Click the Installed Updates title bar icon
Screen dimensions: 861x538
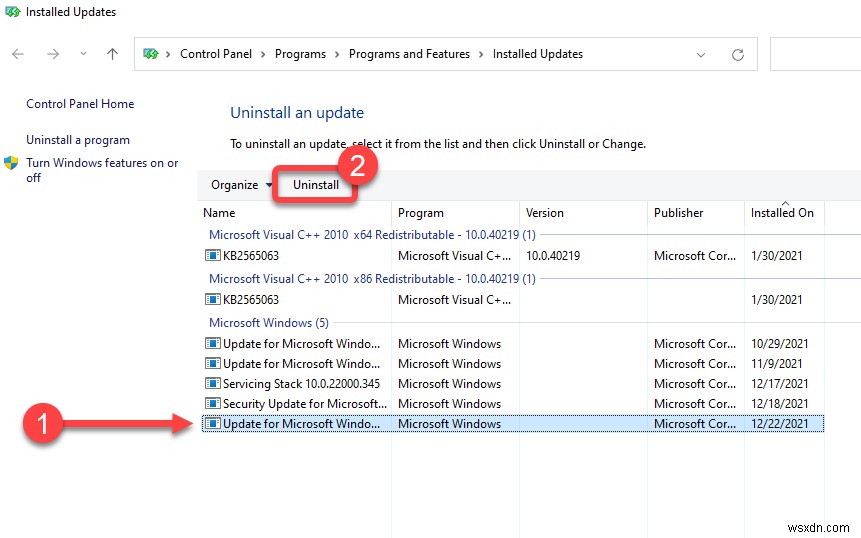pos(12,12)
